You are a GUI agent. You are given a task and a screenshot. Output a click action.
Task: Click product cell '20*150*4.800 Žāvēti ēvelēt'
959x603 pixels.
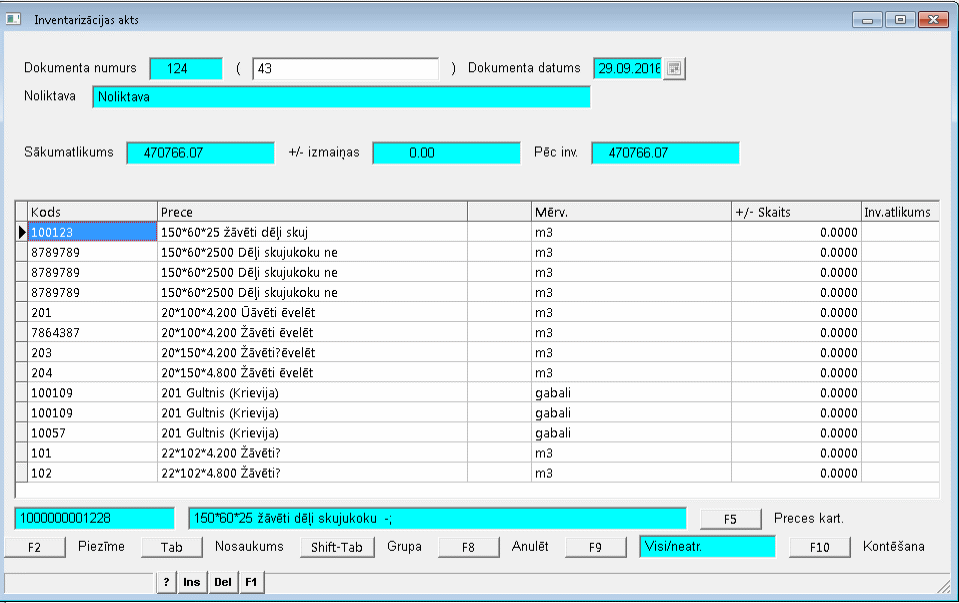click(313, 373)
